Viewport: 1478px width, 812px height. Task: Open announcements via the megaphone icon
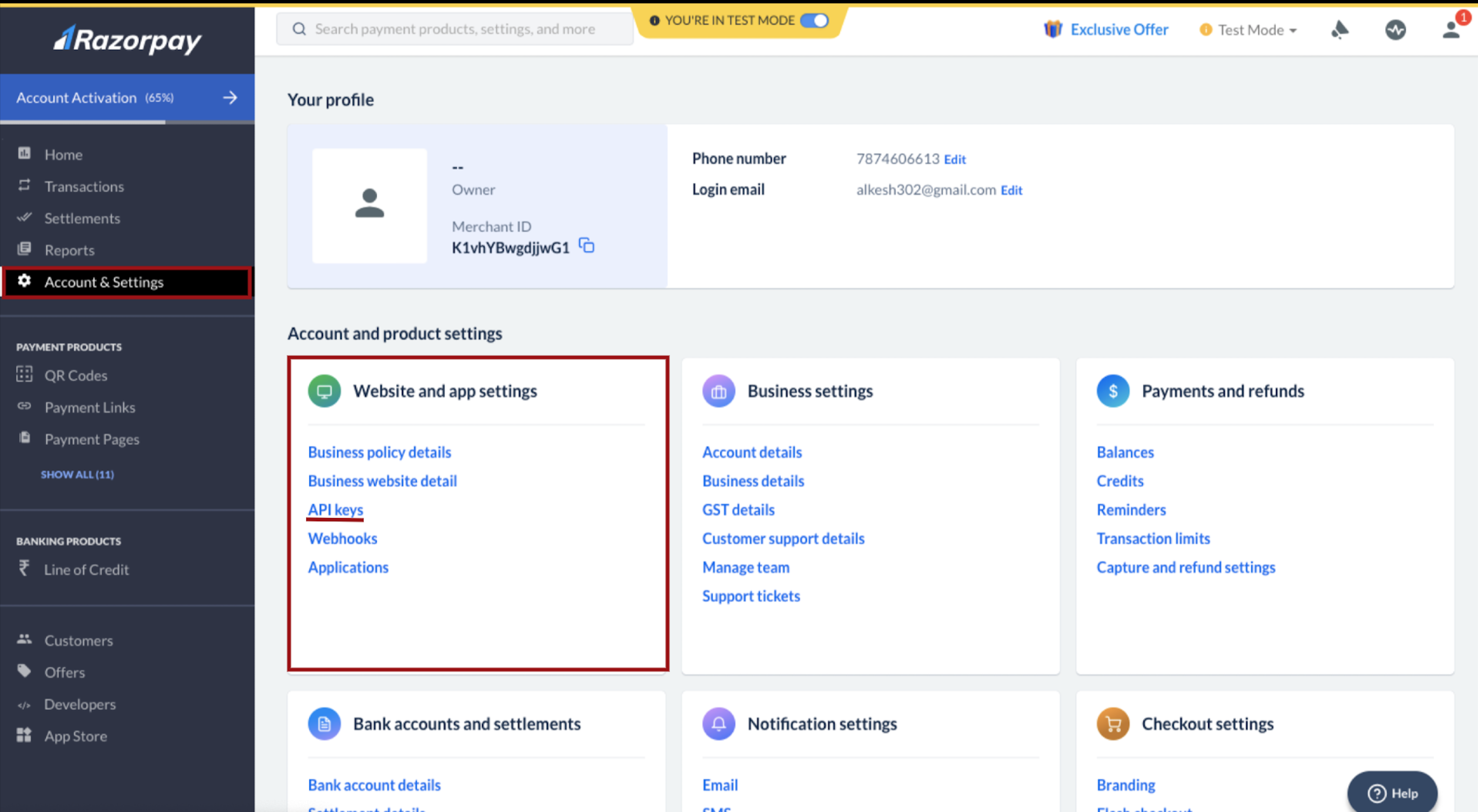click(x=1341, y=29)
